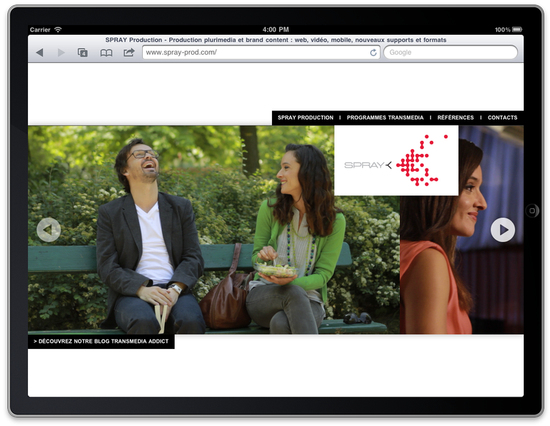Tap the Safari forward arrow
The width and height of the screenshot is (550, 426).
[x=61, y=53]
